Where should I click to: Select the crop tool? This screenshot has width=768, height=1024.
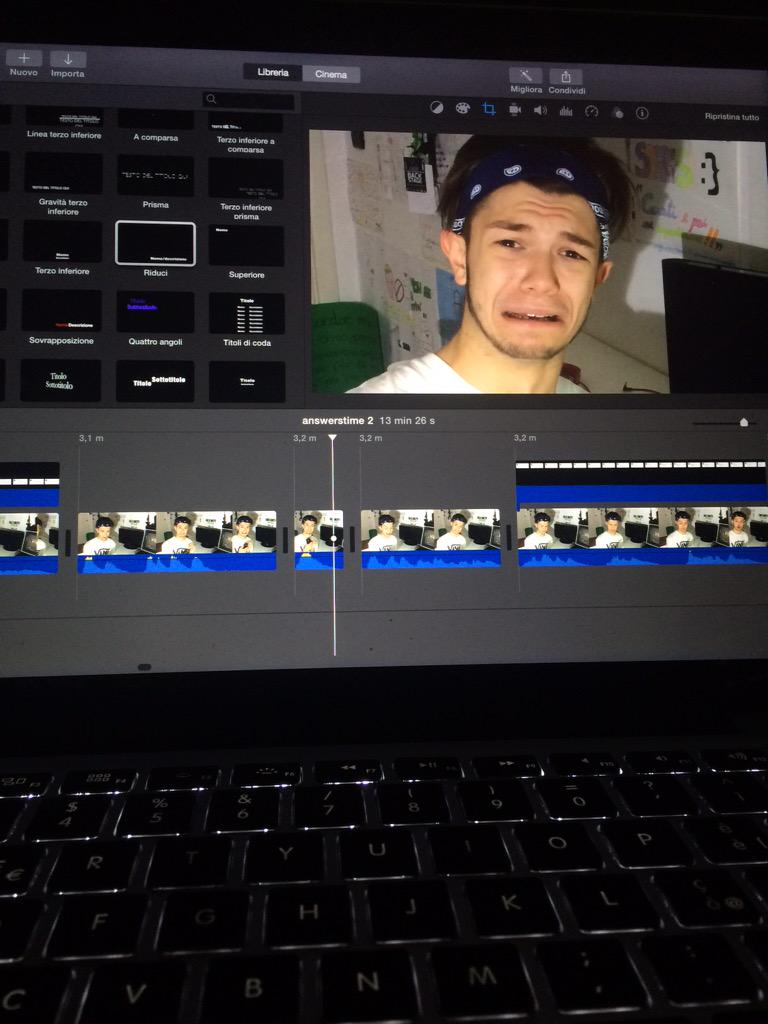coord(488,109)
